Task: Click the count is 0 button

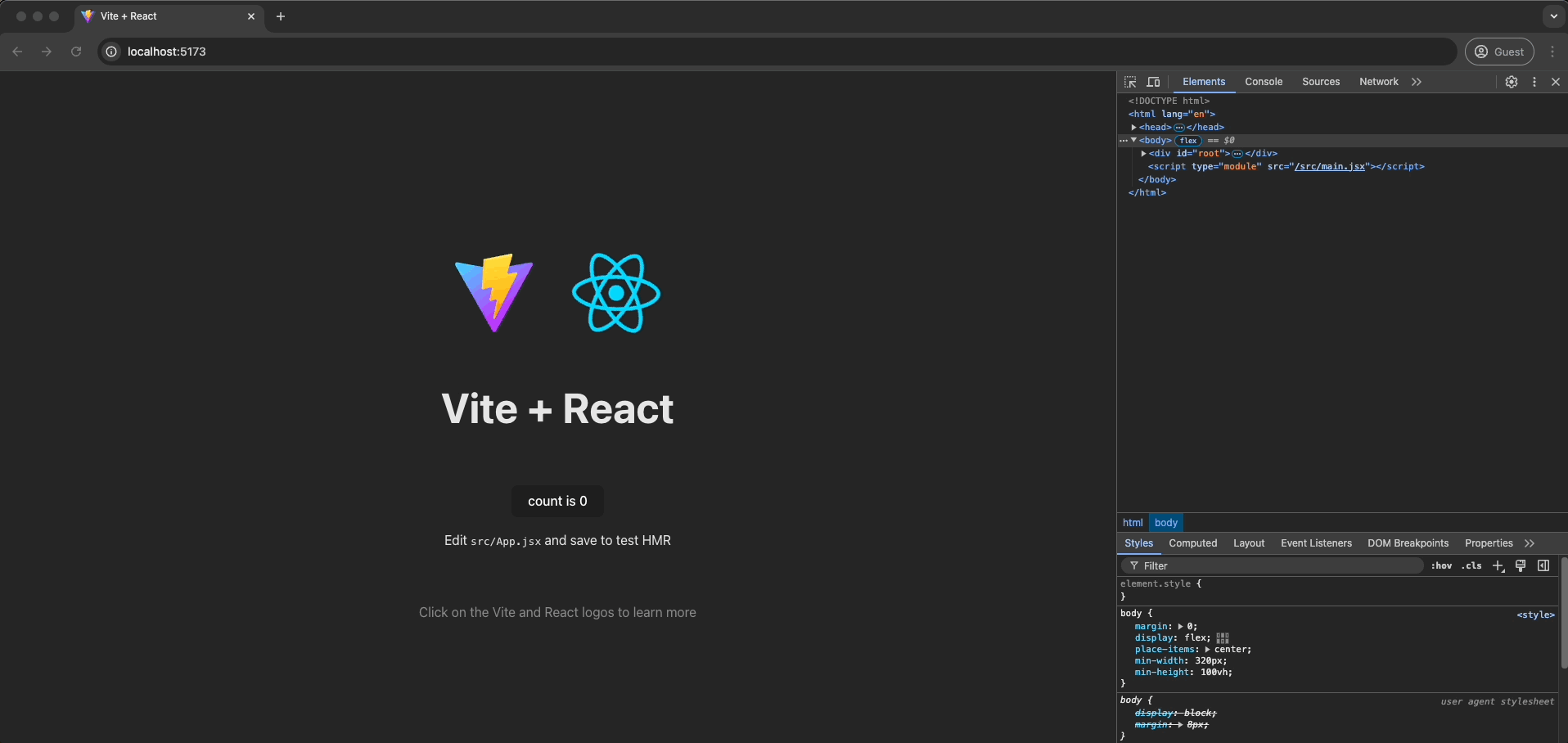Action: pyautogui.click(x=556, y=501)
